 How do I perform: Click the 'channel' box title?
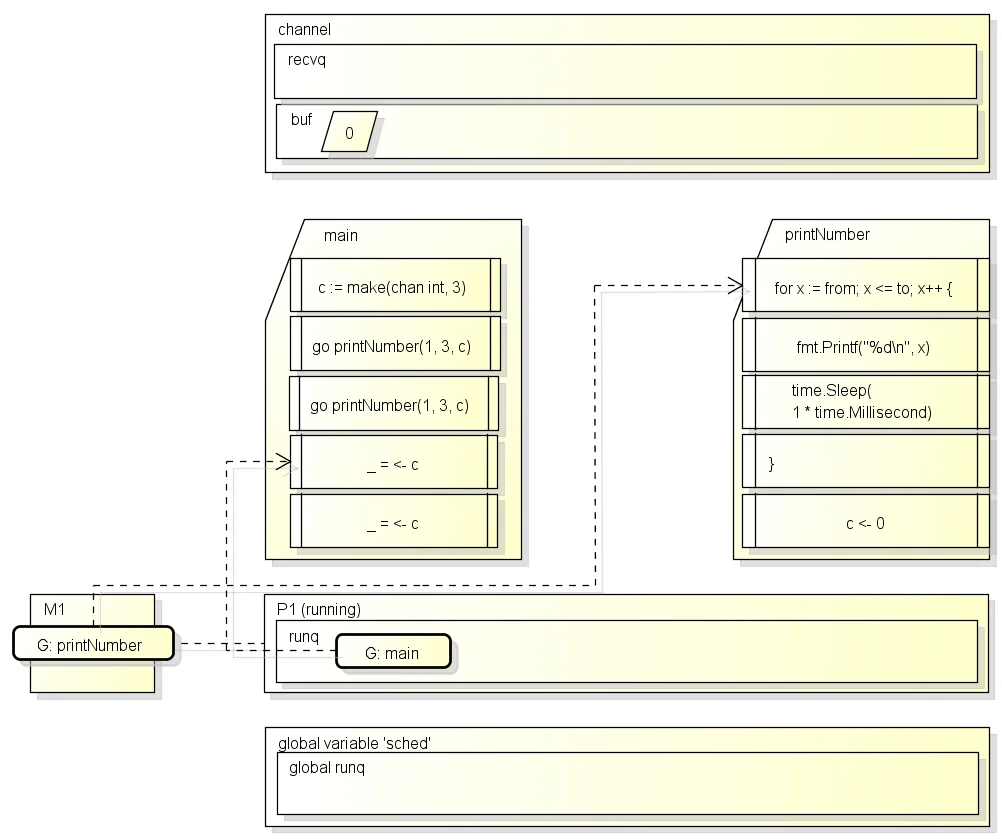[x=304, y=29]
